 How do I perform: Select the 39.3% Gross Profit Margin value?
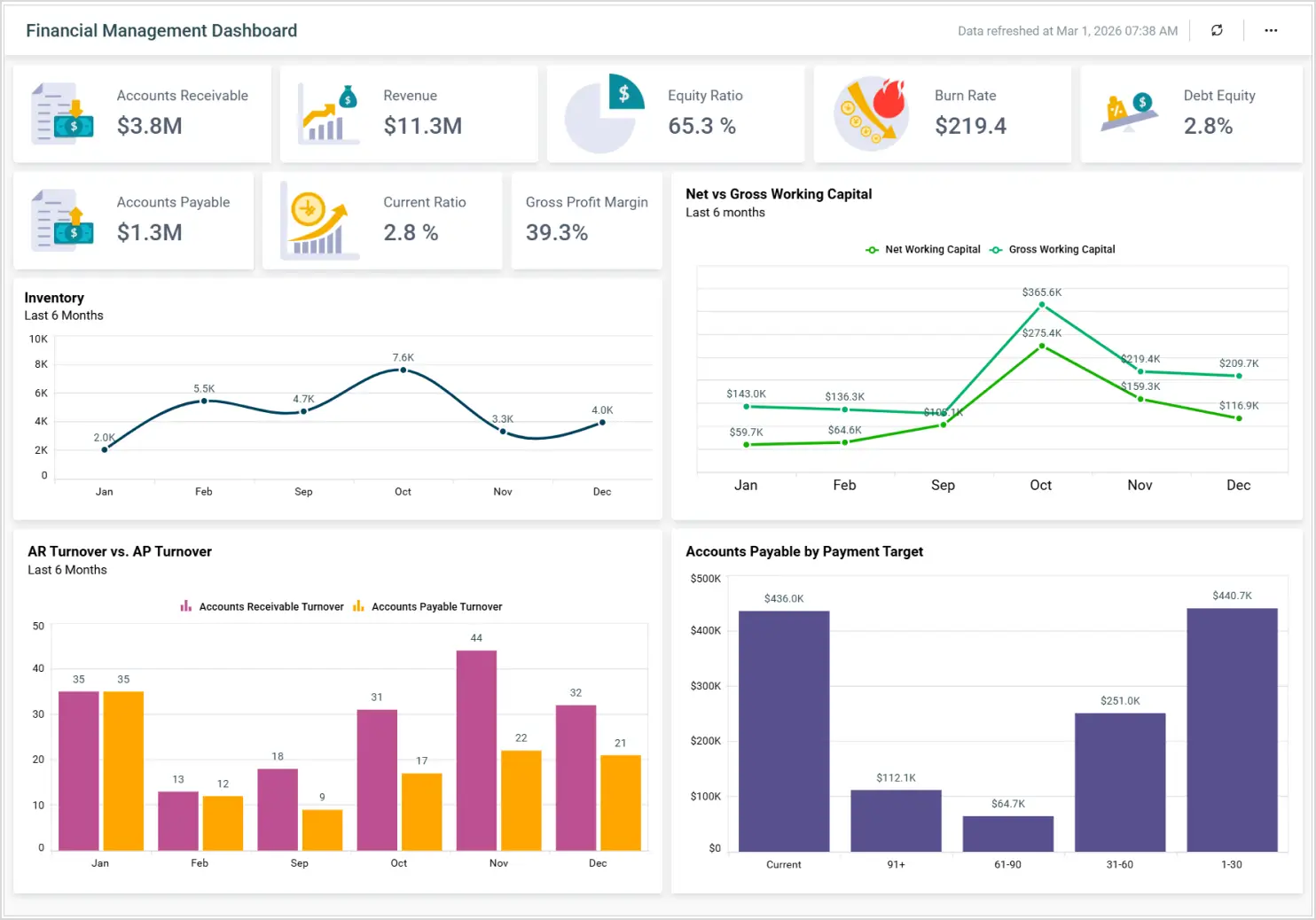pyautogui.click(x=557, y=232)
